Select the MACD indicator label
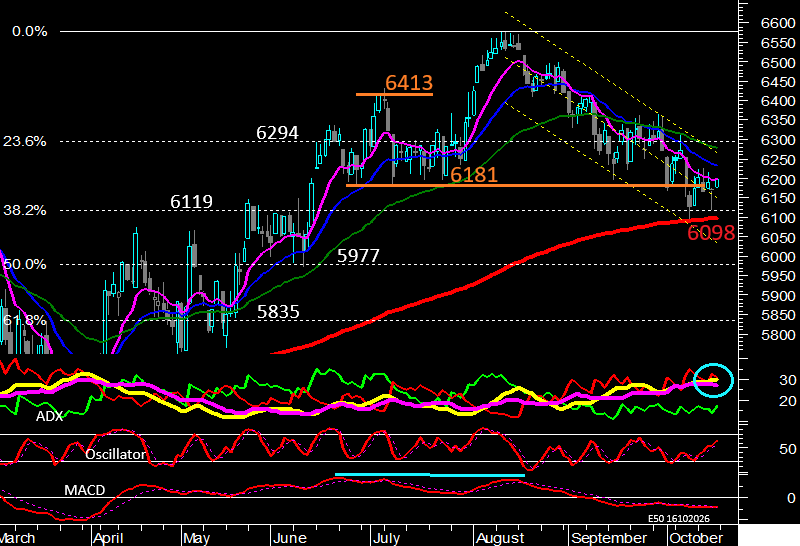This screenshot has height=546, width=800. click(x=85, y=490)
